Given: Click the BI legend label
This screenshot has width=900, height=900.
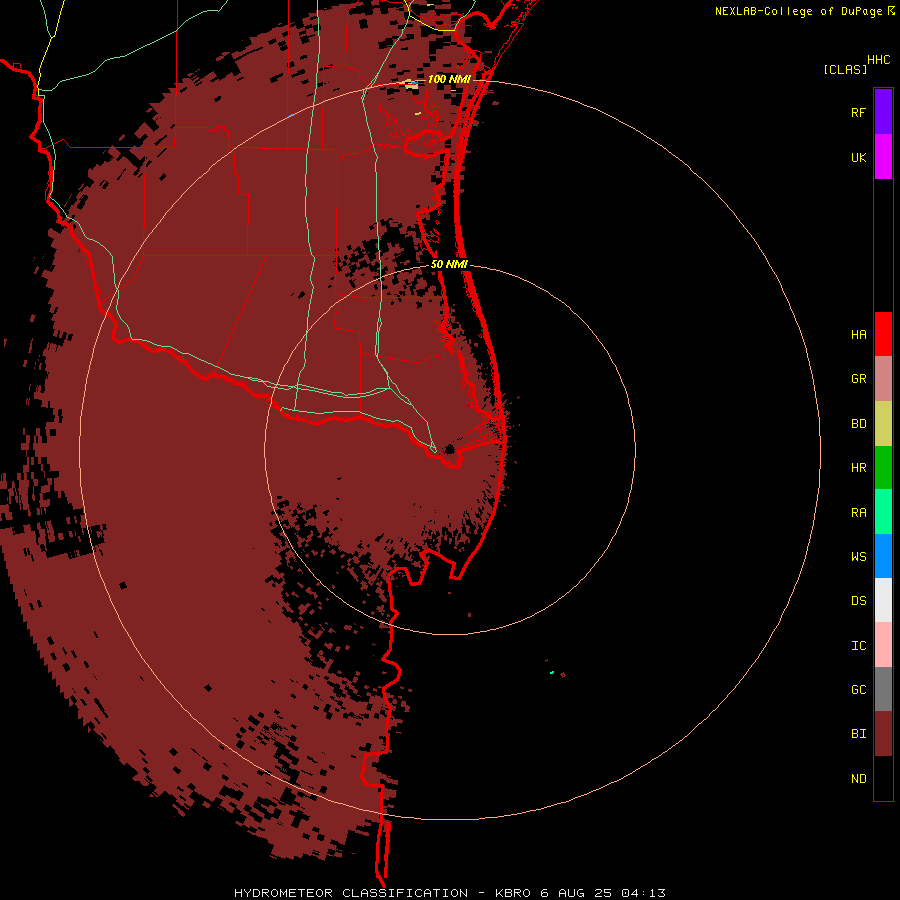Looking at the screenshot, I should [858, 734].
